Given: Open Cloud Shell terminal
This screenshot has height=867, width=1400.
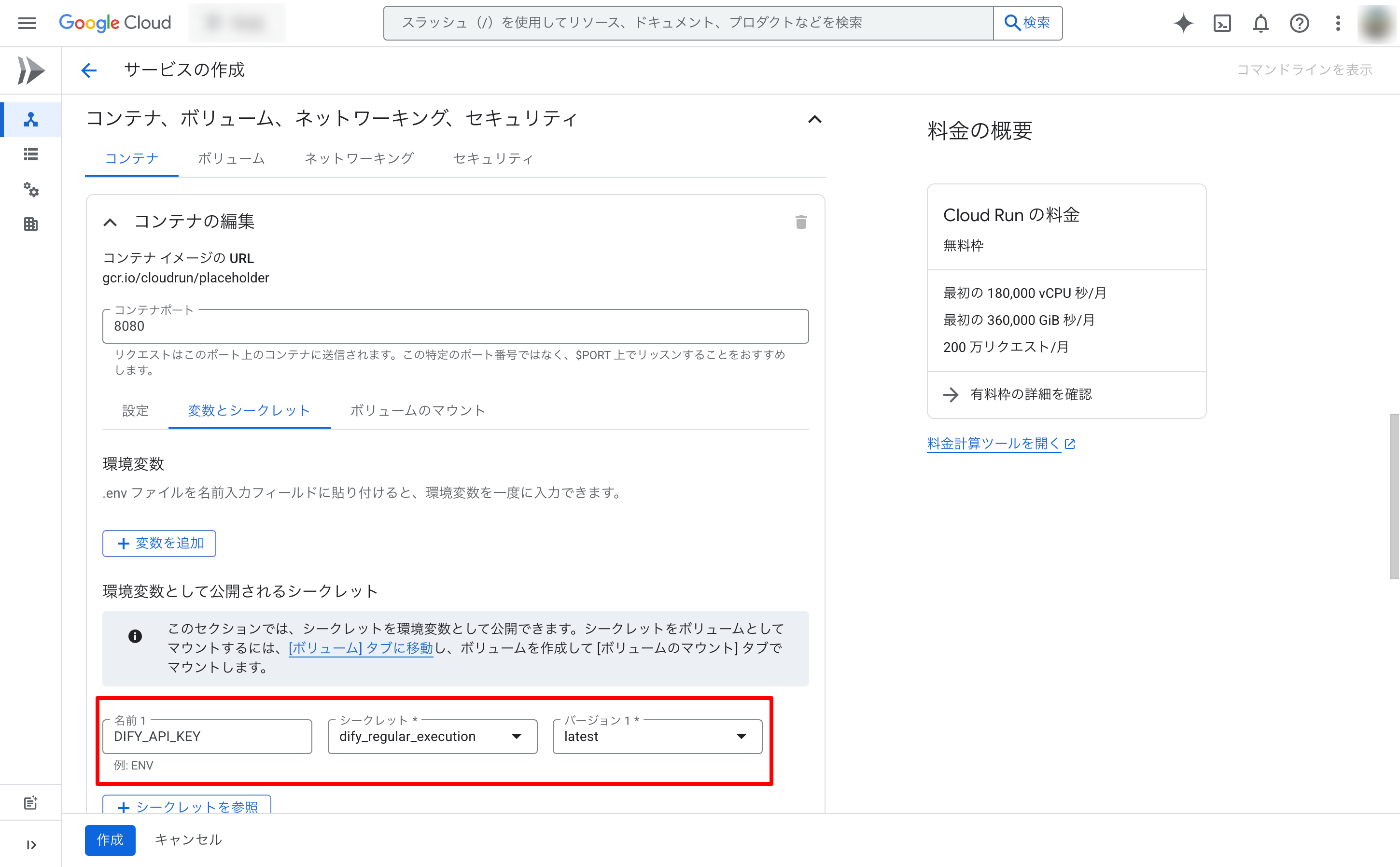Looking at the screenshot, I should point(1222,23).
